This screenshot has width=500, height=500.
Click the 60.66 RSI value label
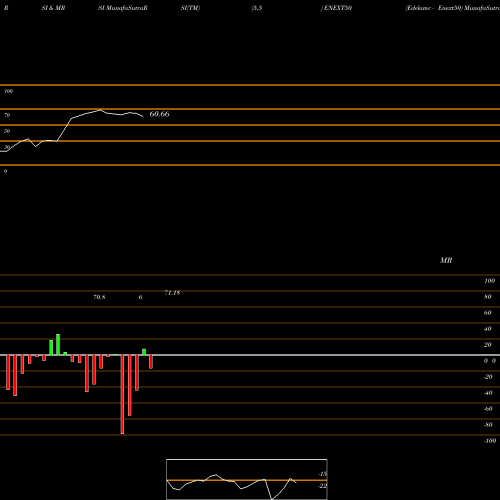(x=159, y=114)
